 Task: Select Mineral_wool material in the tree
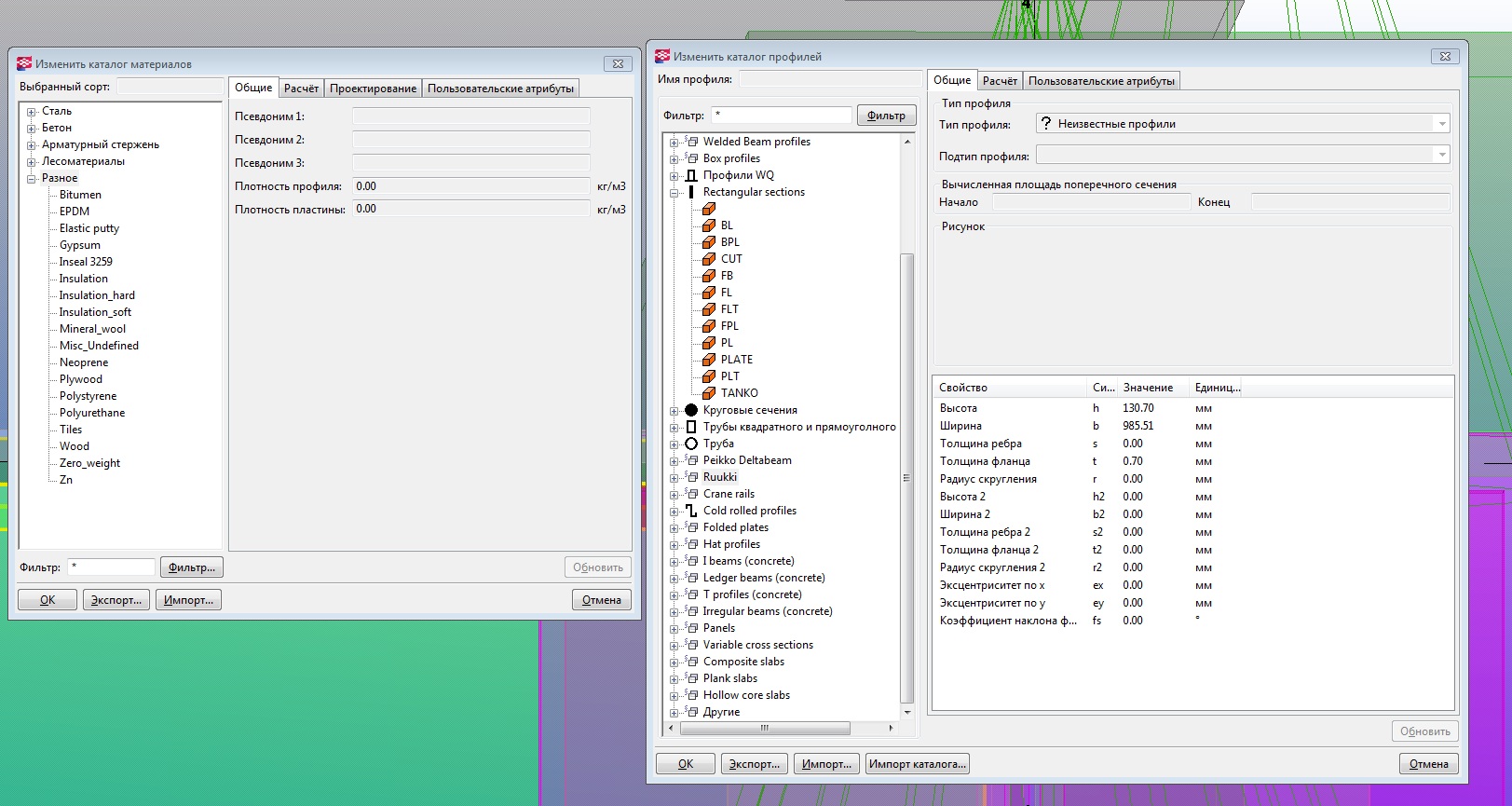pyautogui.click(x=92, y=329)
